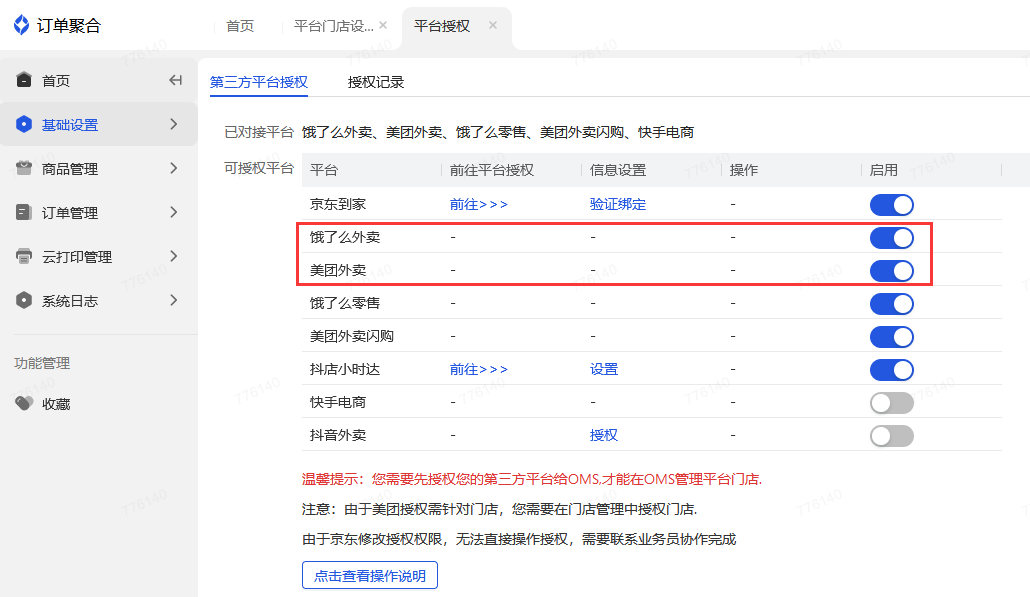Toggle the 饿了么外卖 enable switch

891,238
